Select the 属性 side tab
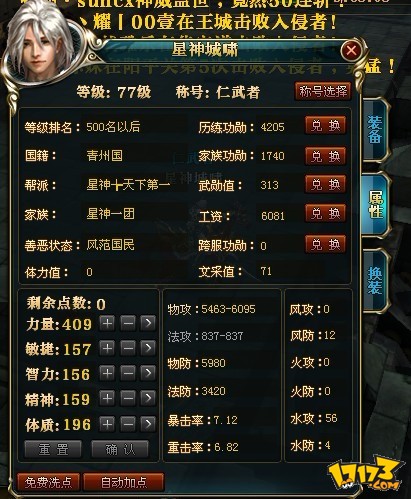This screenshot has width=411, height=499. pyautogui.click(x=375, y=205)
